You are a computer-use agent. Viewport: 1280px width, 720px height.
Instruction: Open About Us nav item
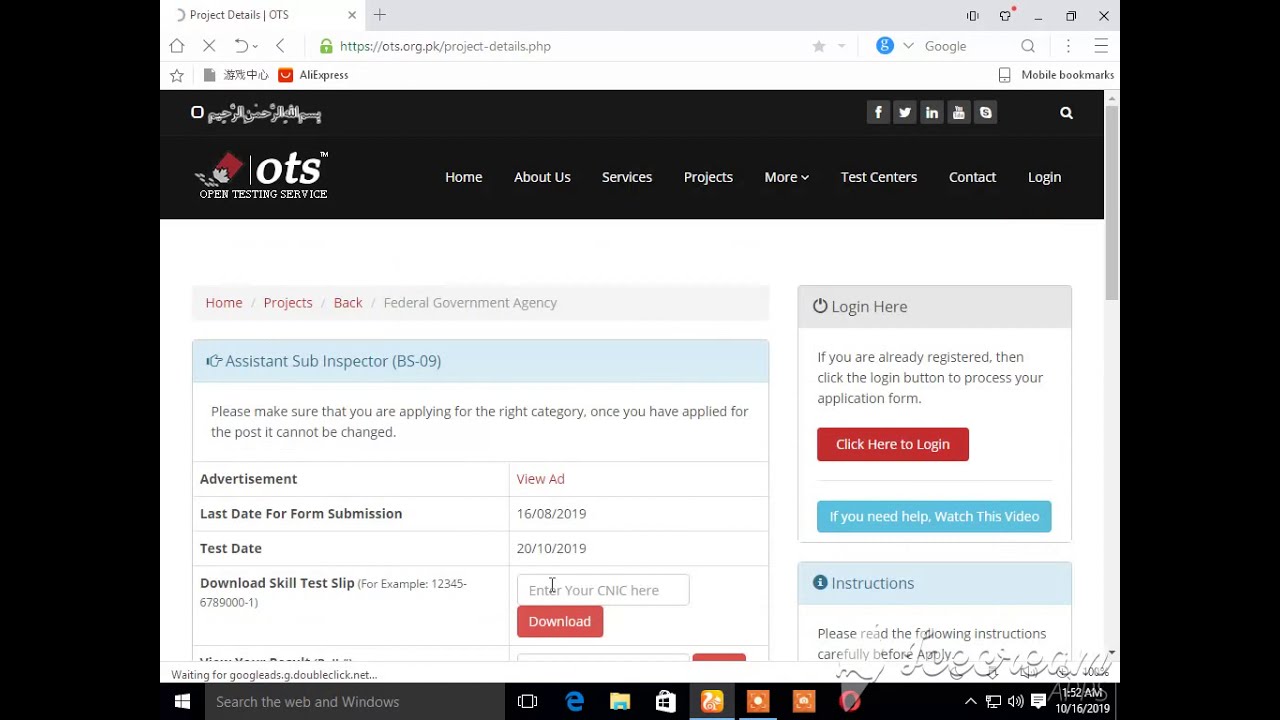coord(542,177)
